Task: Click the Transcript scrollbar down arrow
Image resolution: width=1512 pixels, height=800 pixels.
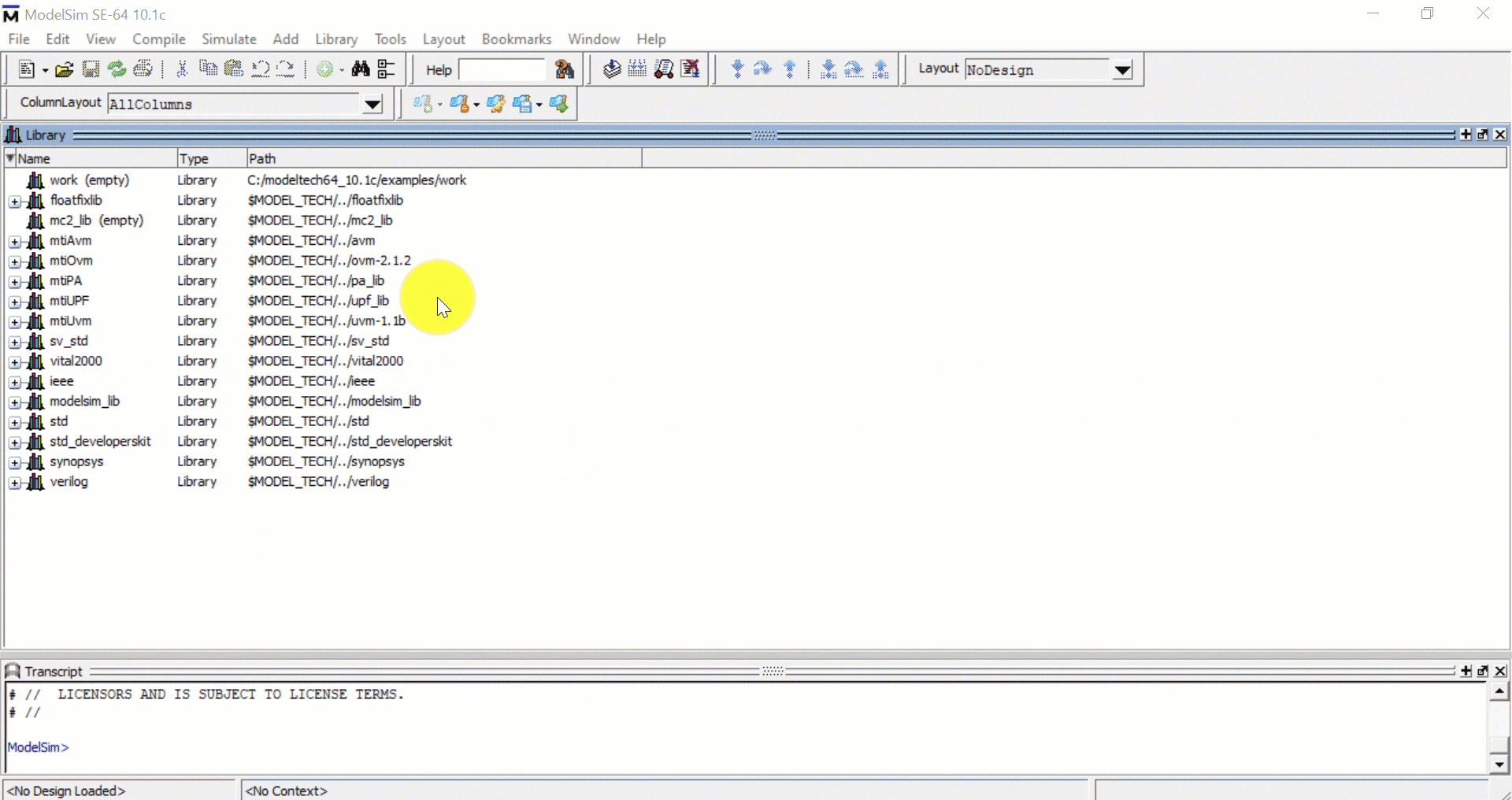Action: tap(1499, 764)
